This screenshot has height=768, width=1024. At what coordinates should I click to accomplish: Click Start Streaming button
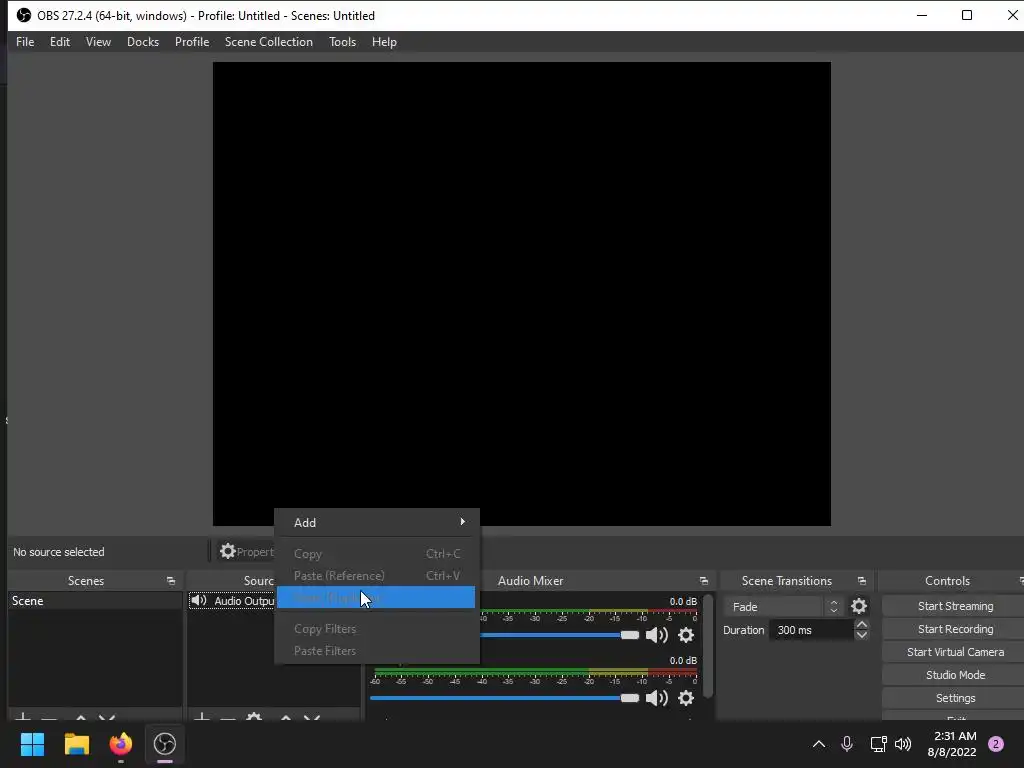tap(955, 606)
